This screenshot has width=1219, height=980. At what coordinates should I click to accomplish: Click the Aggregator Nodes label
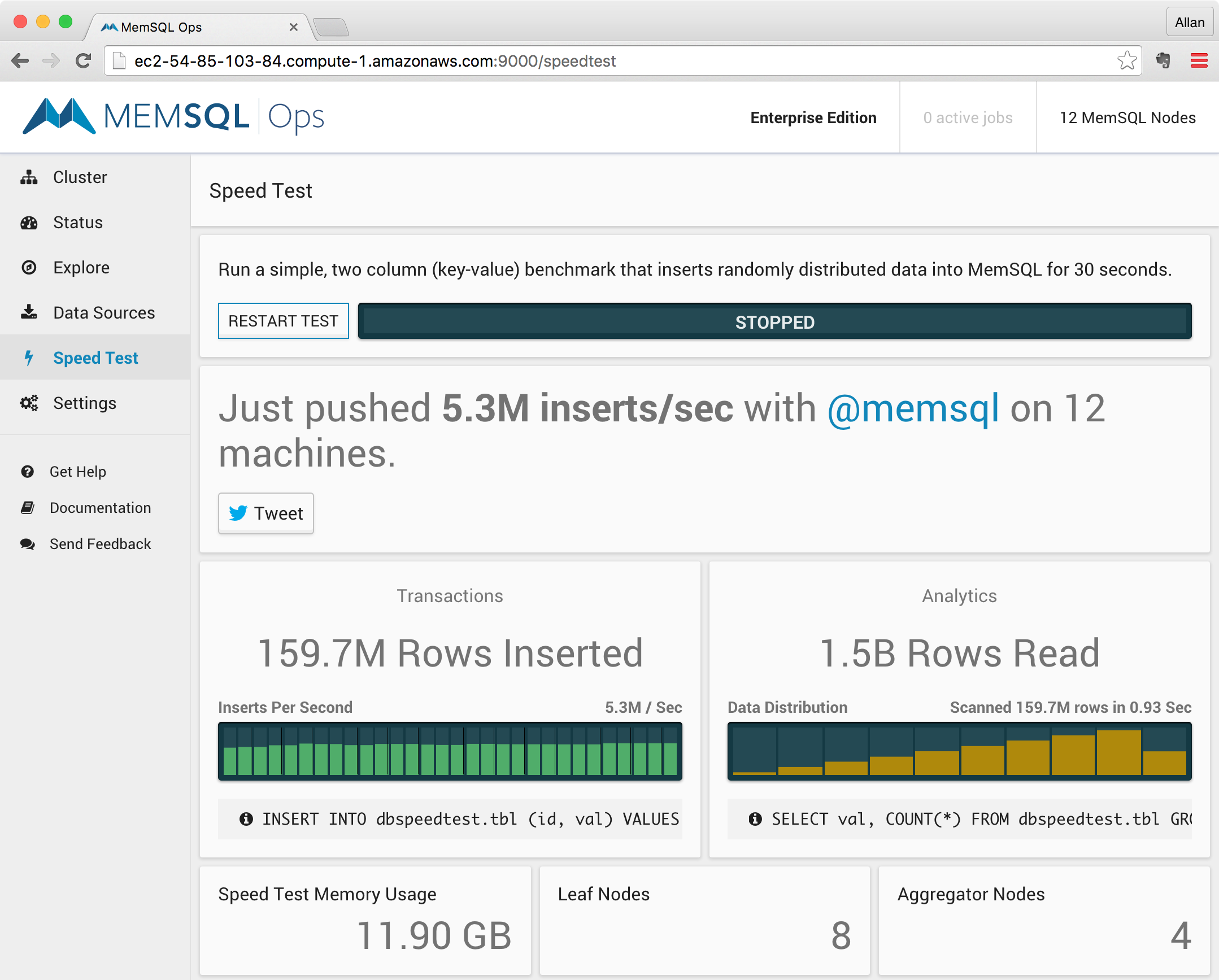point(971,894)
